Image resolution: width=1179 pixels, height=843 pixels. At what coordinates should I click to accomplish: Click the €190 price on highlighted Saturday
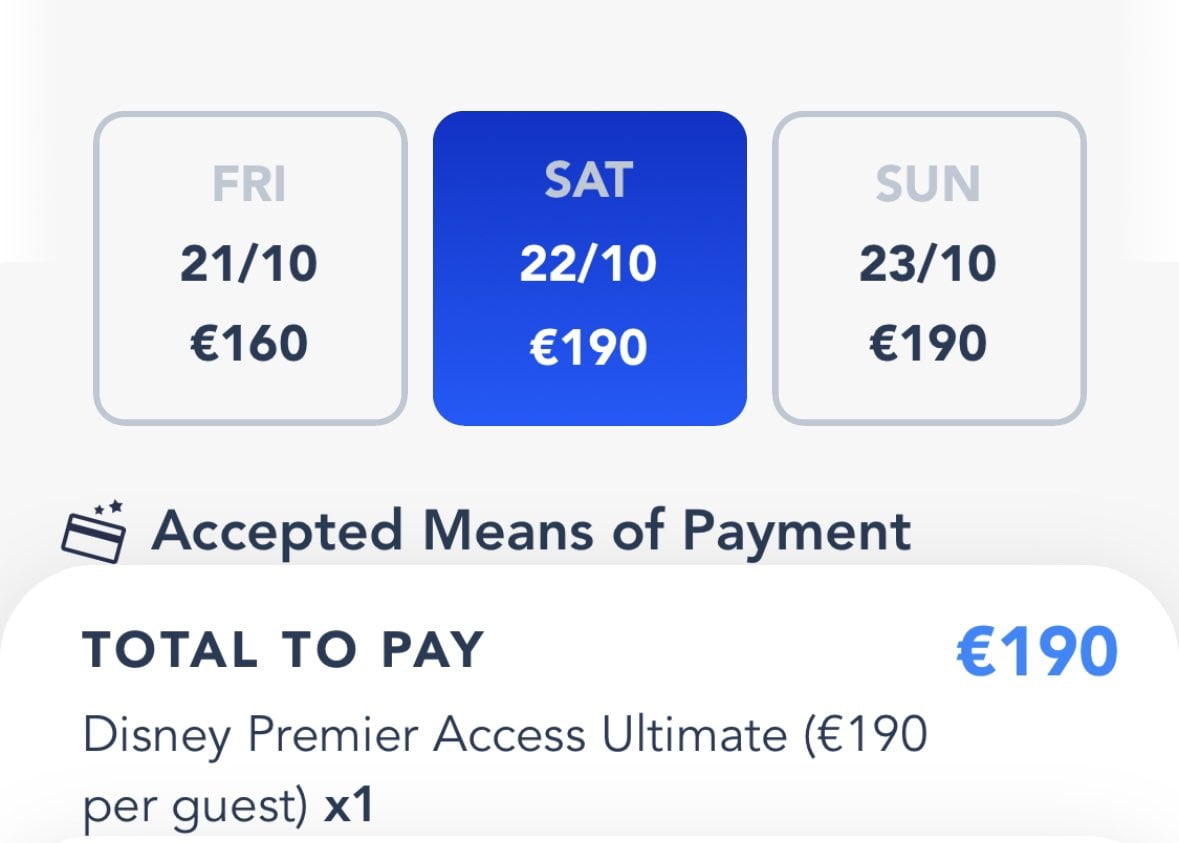point(589,347)
